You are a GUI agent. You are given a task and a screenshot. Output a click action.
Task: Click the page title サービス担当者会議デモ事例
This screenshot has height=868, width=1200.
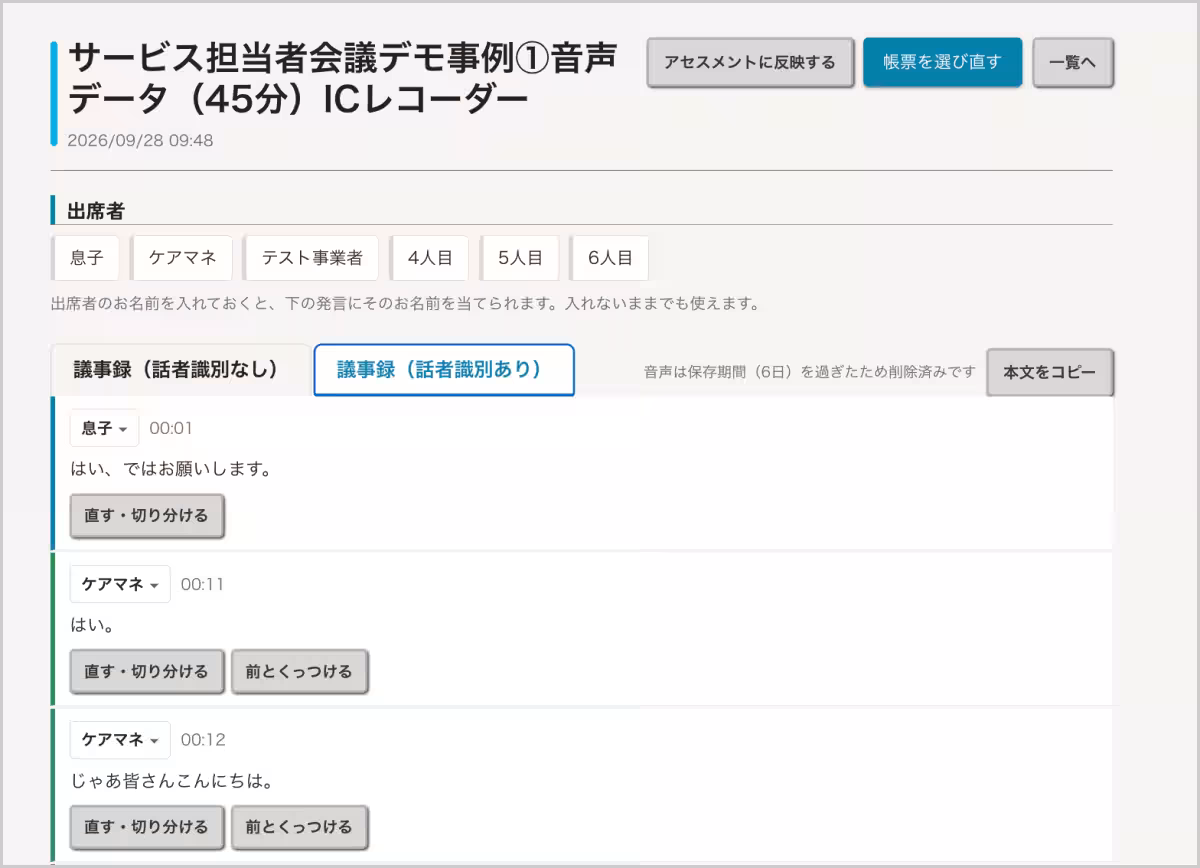[x=342, y=78]
